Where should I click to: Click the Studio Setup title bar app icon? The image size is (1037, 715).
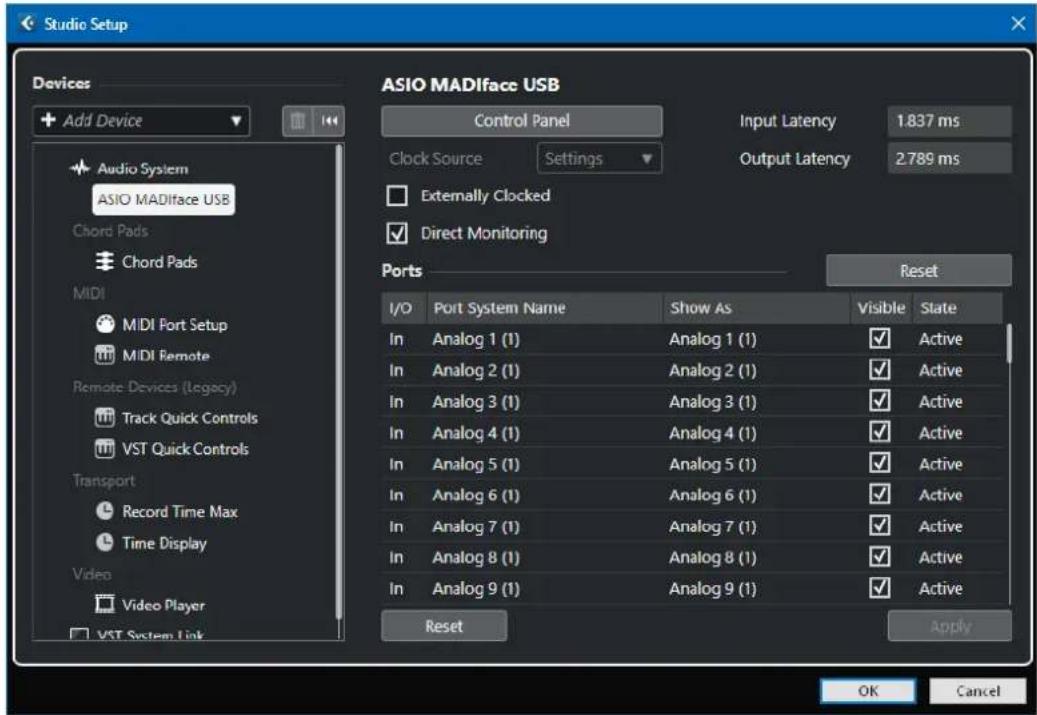[x=27, y=24]
